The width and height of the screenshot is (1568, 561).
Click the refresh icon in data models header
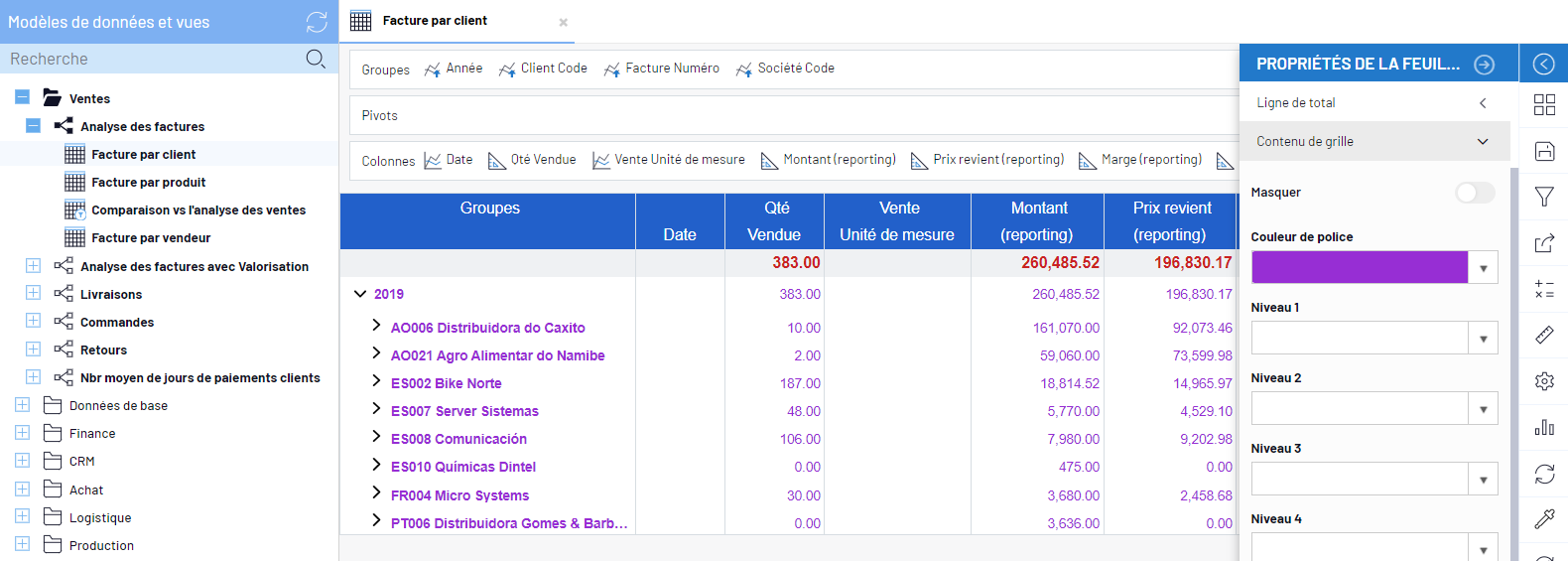click(x=317, y=22)
